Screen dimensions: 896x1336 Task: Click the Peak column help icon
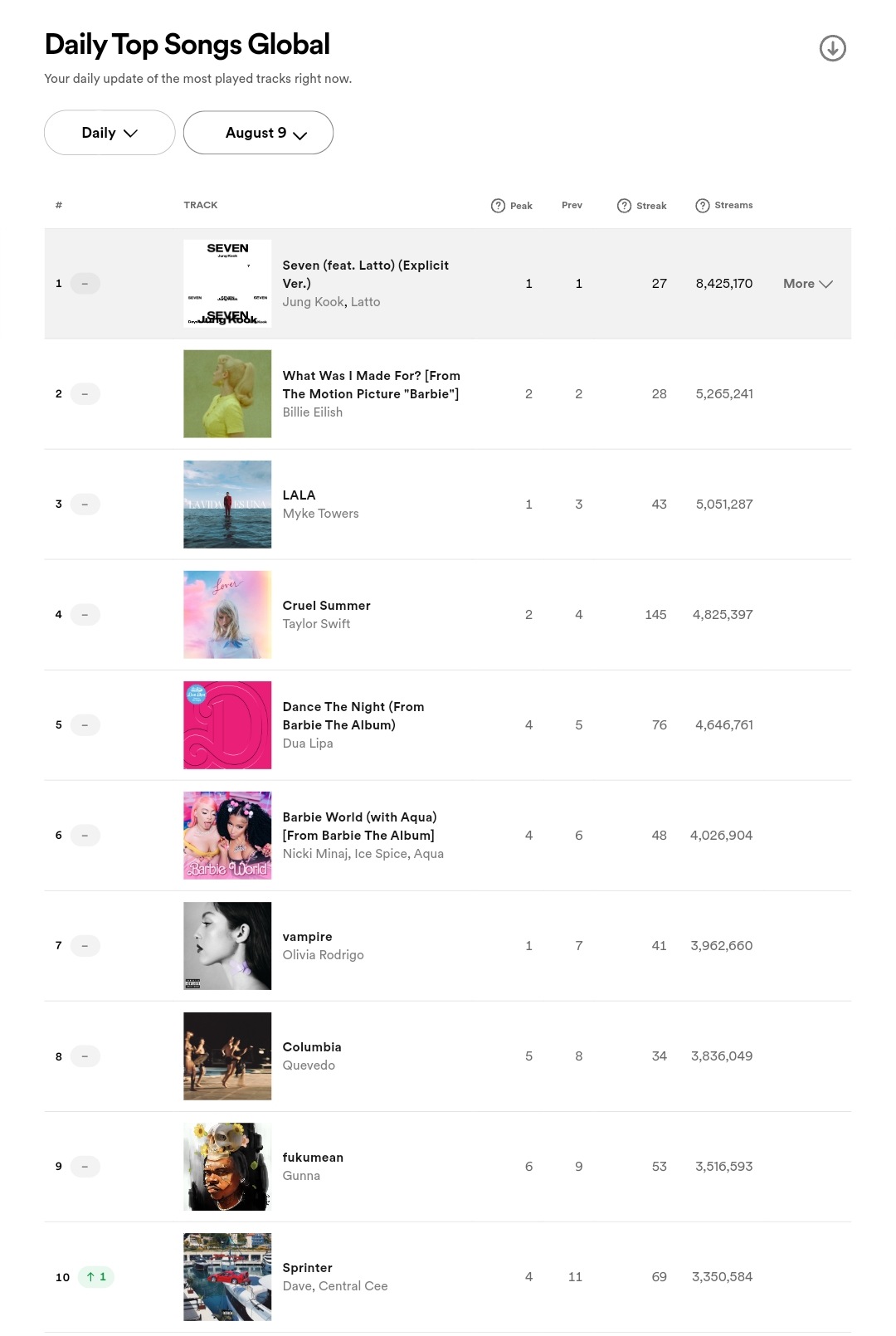(498, 206)
